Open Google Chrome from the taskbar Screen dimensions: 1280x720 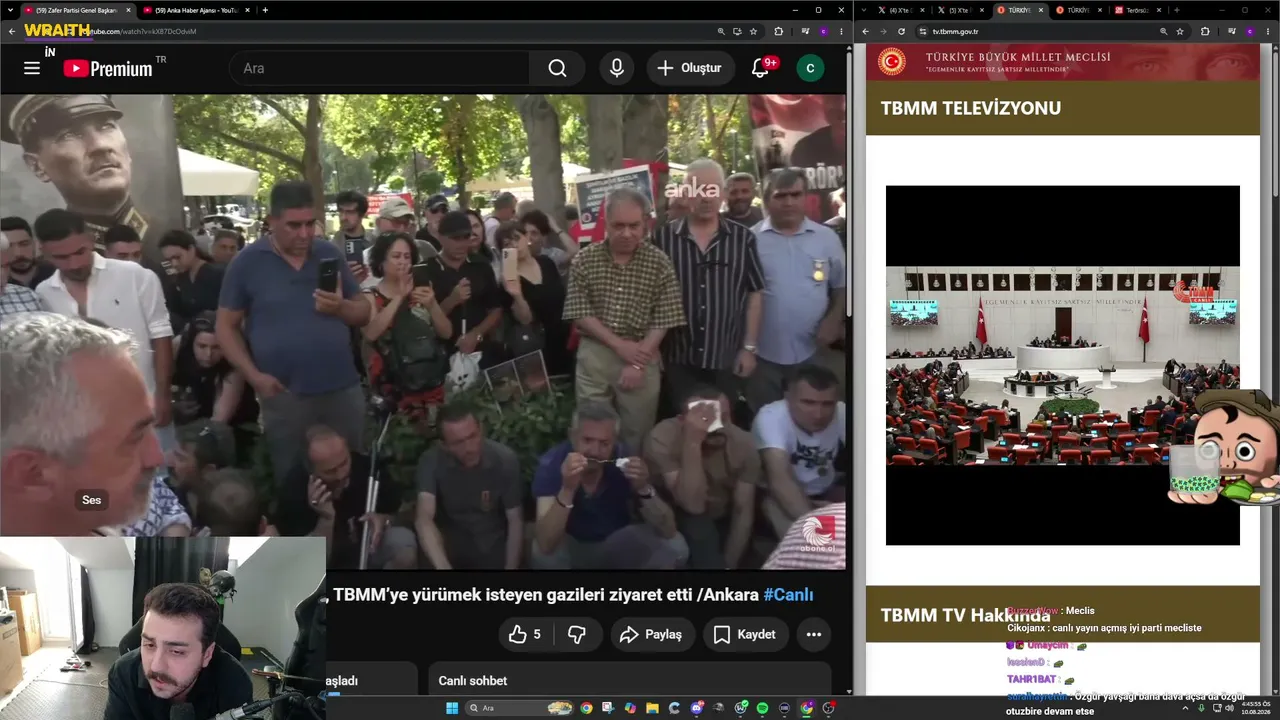pyautogui.click(x=586, y=708)
